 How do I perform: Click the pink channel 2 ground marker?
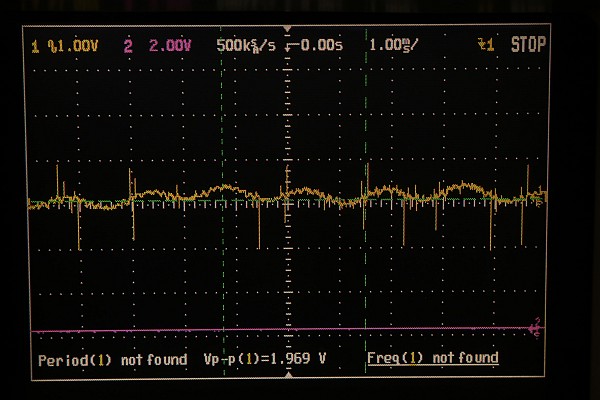coord(535,327)
